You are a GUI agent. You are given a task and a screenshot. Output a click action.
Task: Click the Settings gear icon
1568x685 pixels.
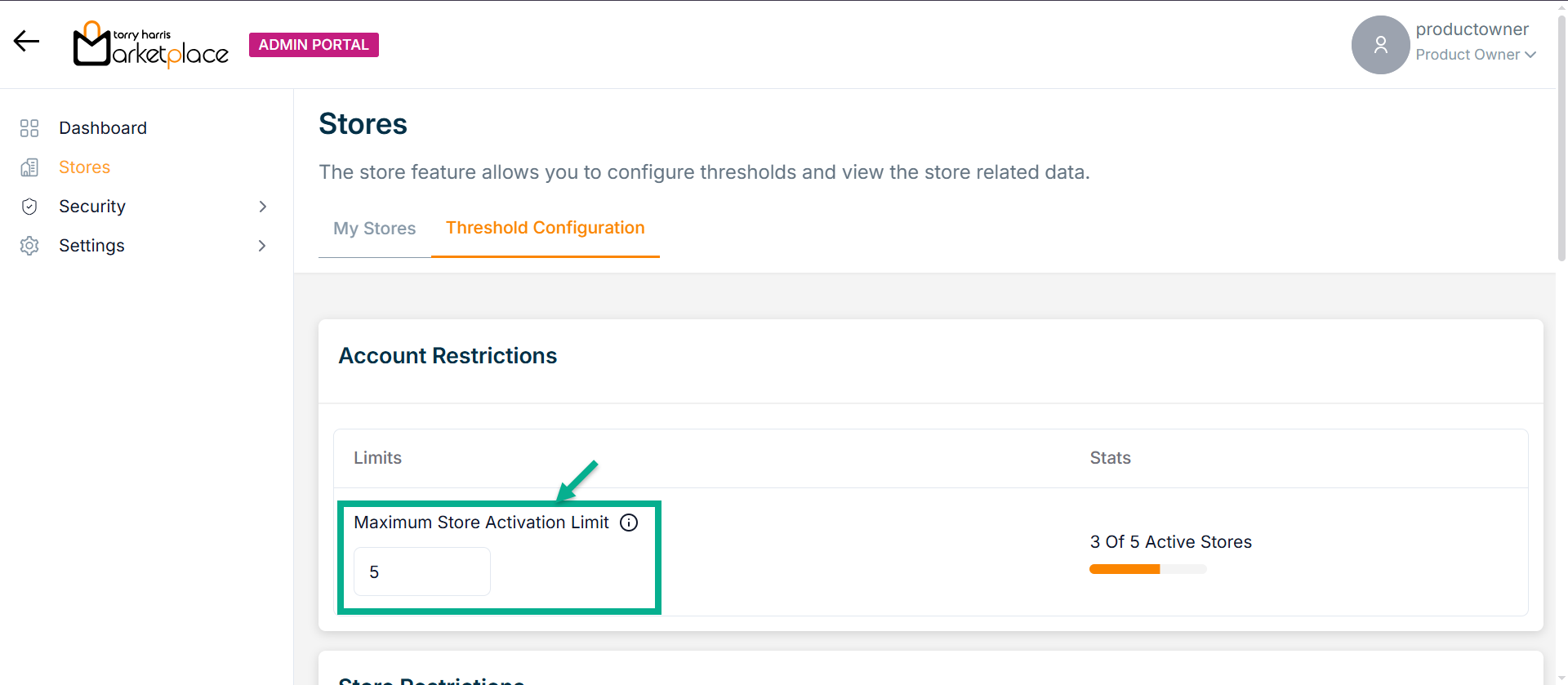click(29, 246)
